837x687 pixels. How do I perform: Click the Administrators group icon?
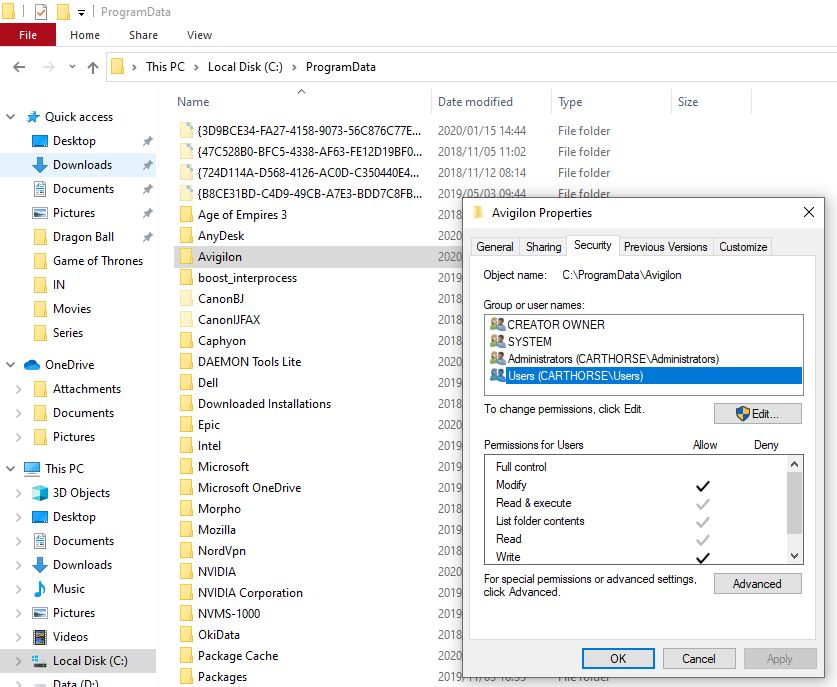pyautogui.click(x=498, y=358)
